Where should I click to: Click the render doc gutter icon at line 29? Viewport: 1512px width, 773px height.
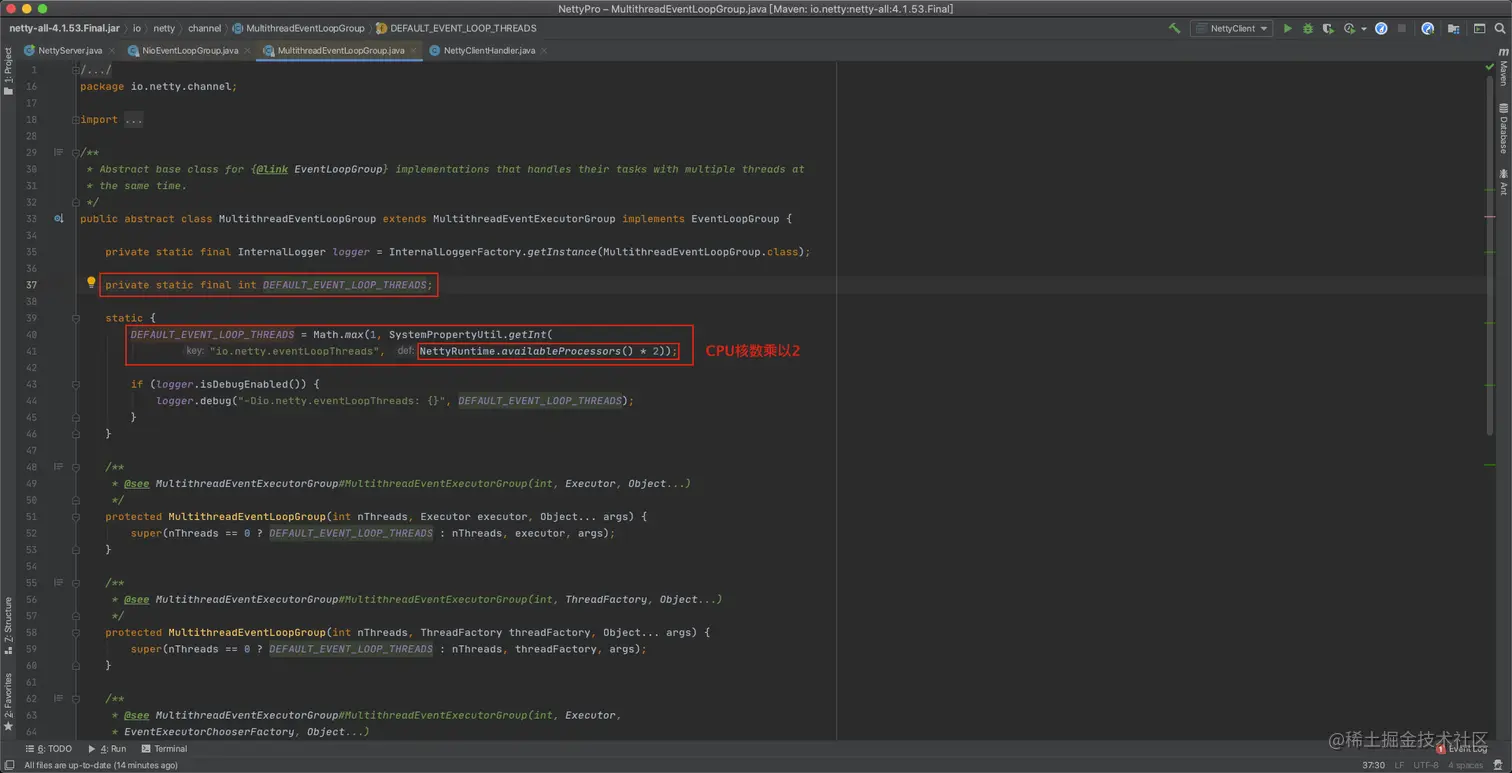pos(59,152)
